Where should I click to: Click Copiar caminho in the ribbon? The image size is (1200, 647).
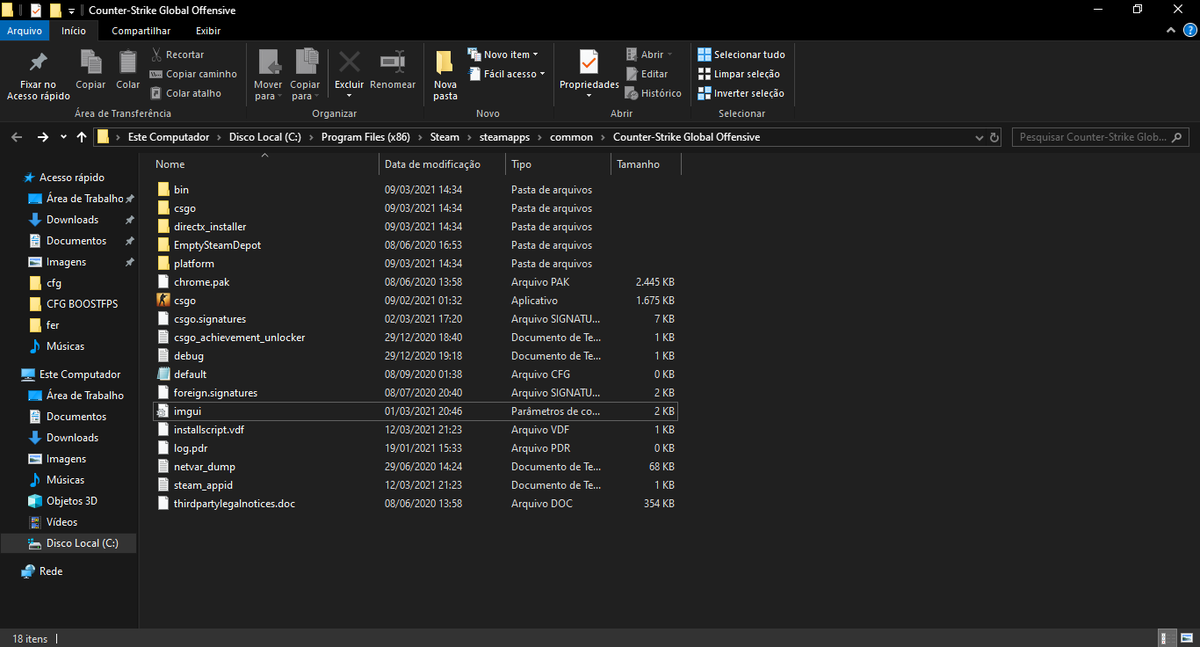(x=193, y=74)
